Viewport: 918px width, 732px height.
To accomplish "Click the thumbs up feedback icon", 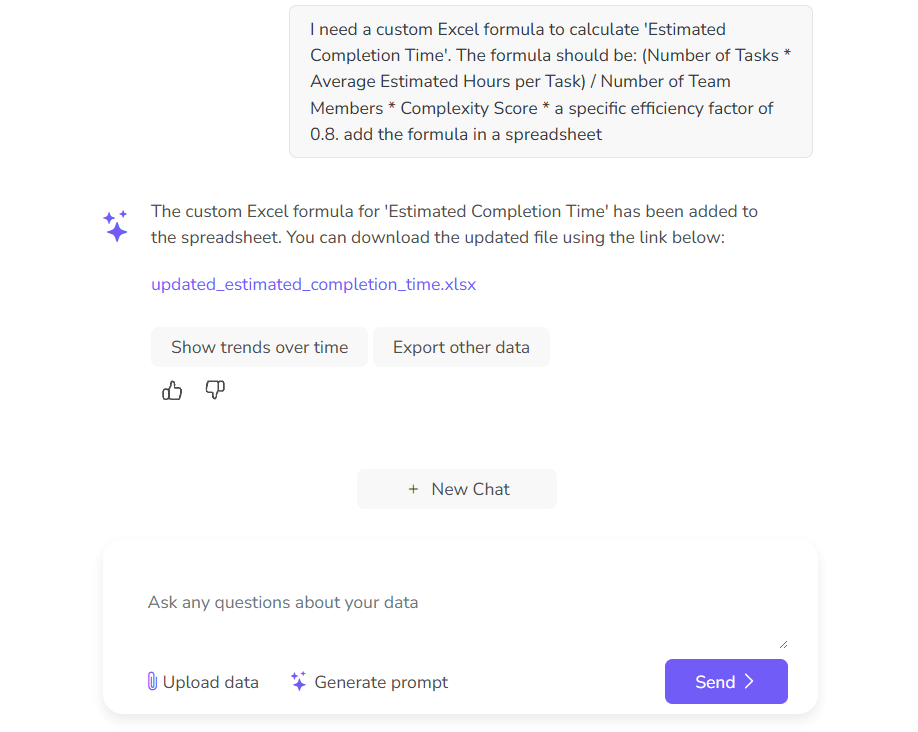I will pos(172,390).
